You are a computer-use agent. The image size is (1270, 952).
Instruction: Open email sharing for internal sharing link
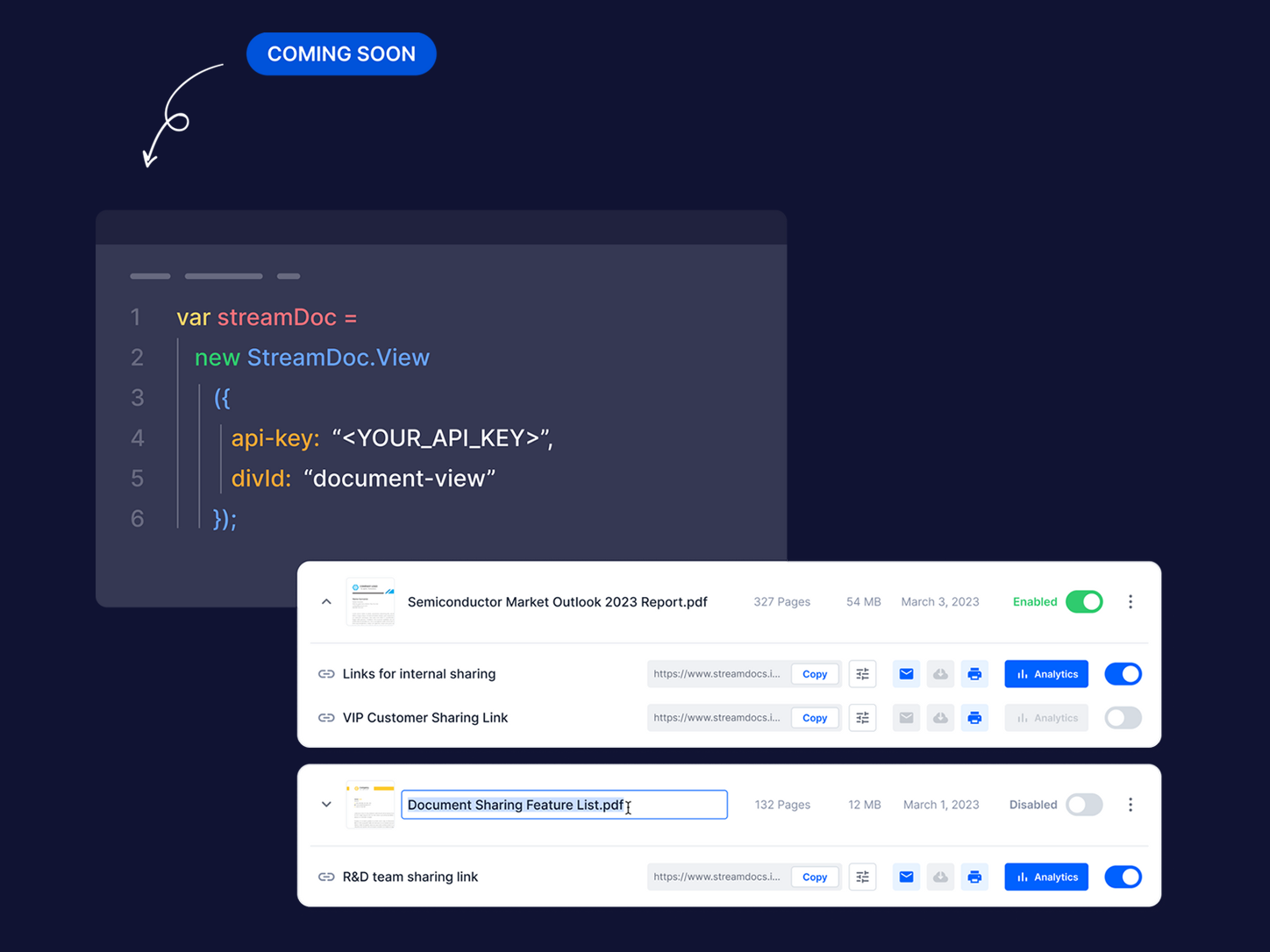[905, 673]
